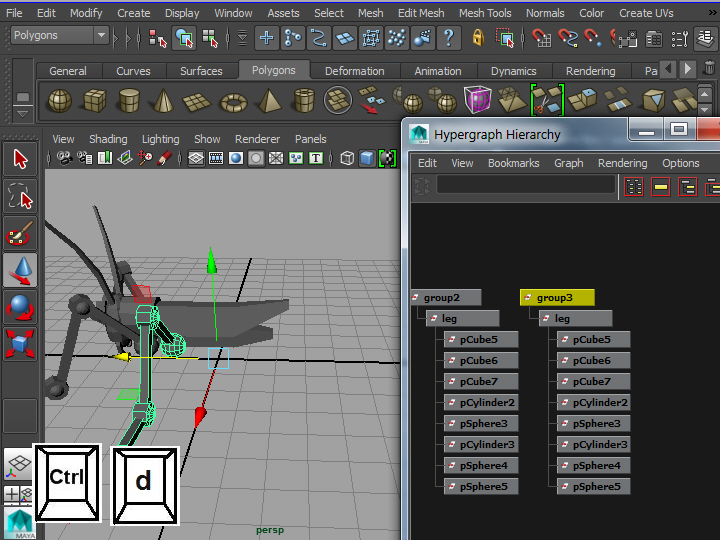Toggle wireframe shading in viewport
Image resolution: width=720 pixels, height=540 pixels.
(x=347, y=158)
